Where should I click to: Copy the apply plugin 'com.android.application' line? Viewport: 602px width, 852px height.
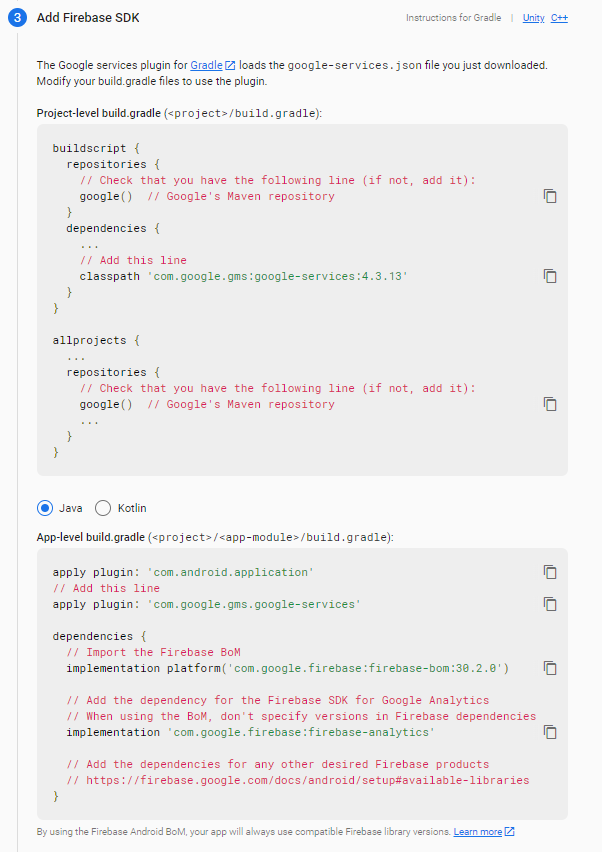click(550, 572)
